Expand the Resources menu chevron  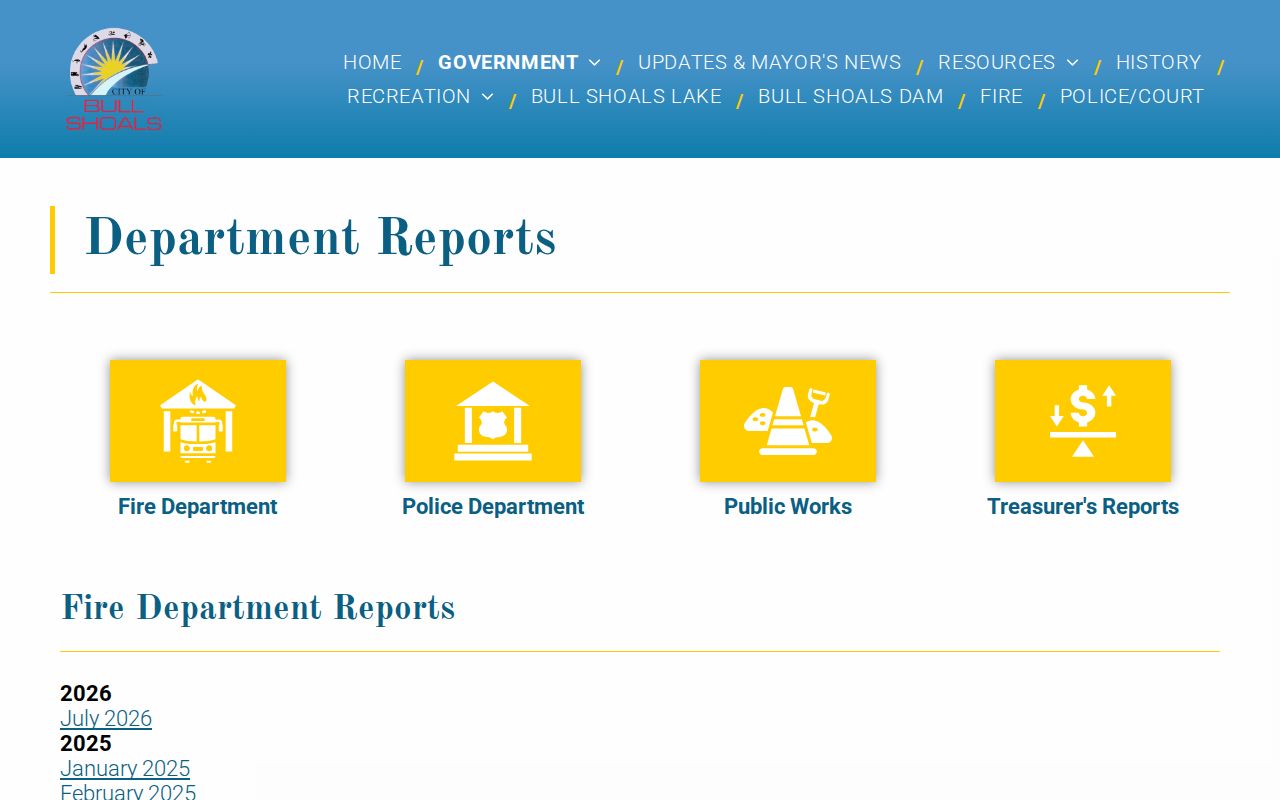click(1072, 62)
